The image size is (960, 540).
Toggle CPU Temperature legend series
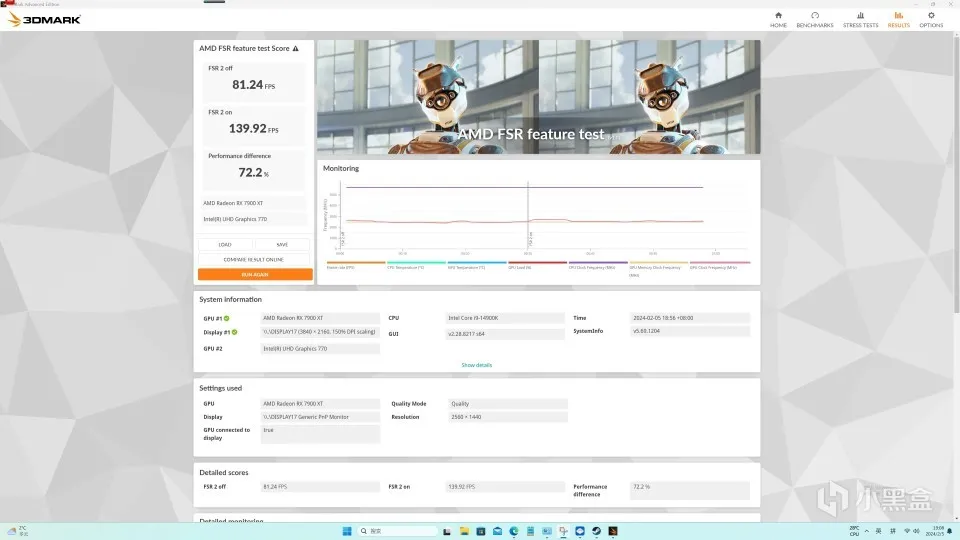[x=416, y=266]
